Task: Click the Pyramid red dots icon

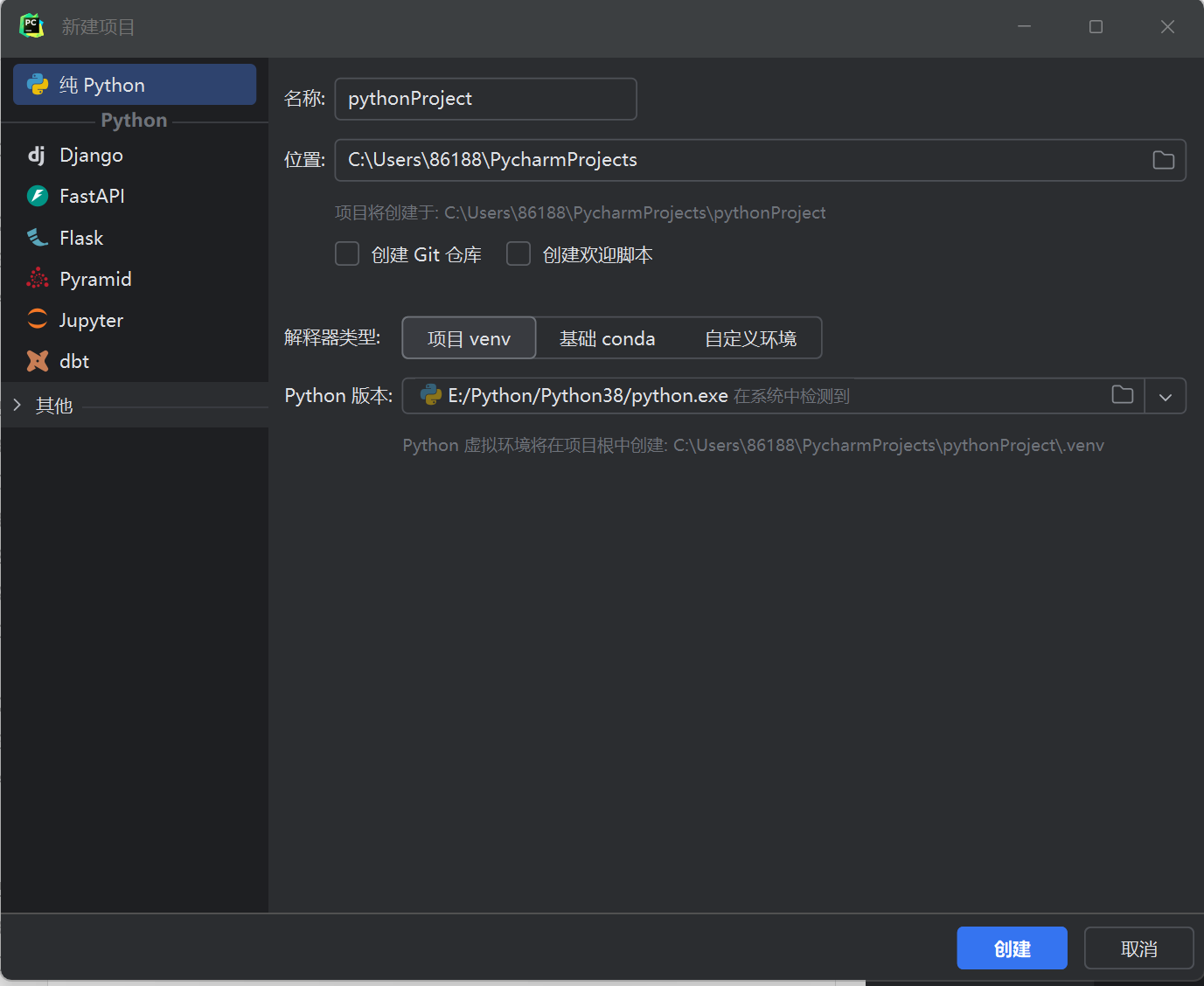Action: click(38, 279)
